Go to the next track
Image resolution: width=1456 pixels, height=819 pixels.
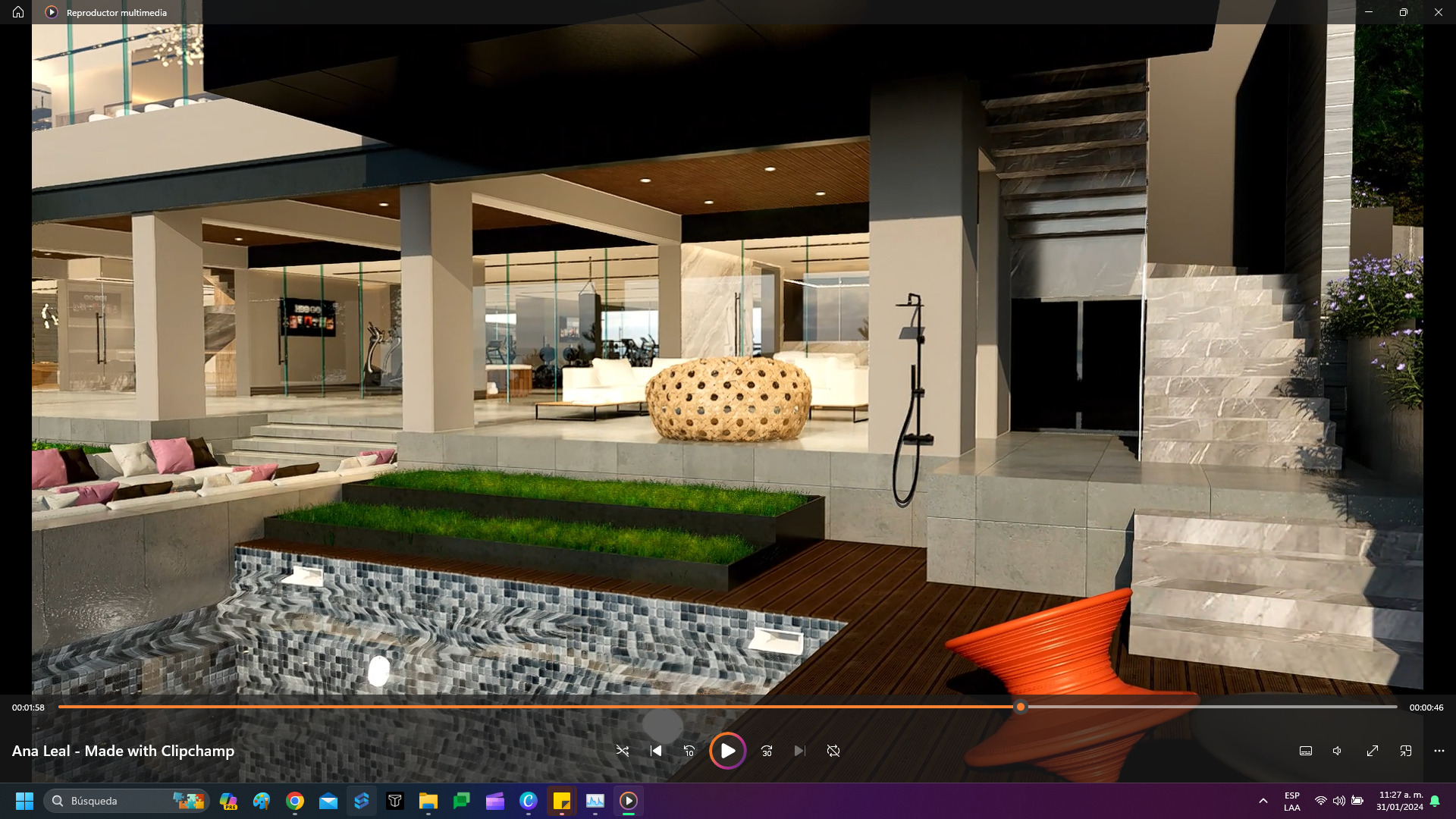coord(800,751)
